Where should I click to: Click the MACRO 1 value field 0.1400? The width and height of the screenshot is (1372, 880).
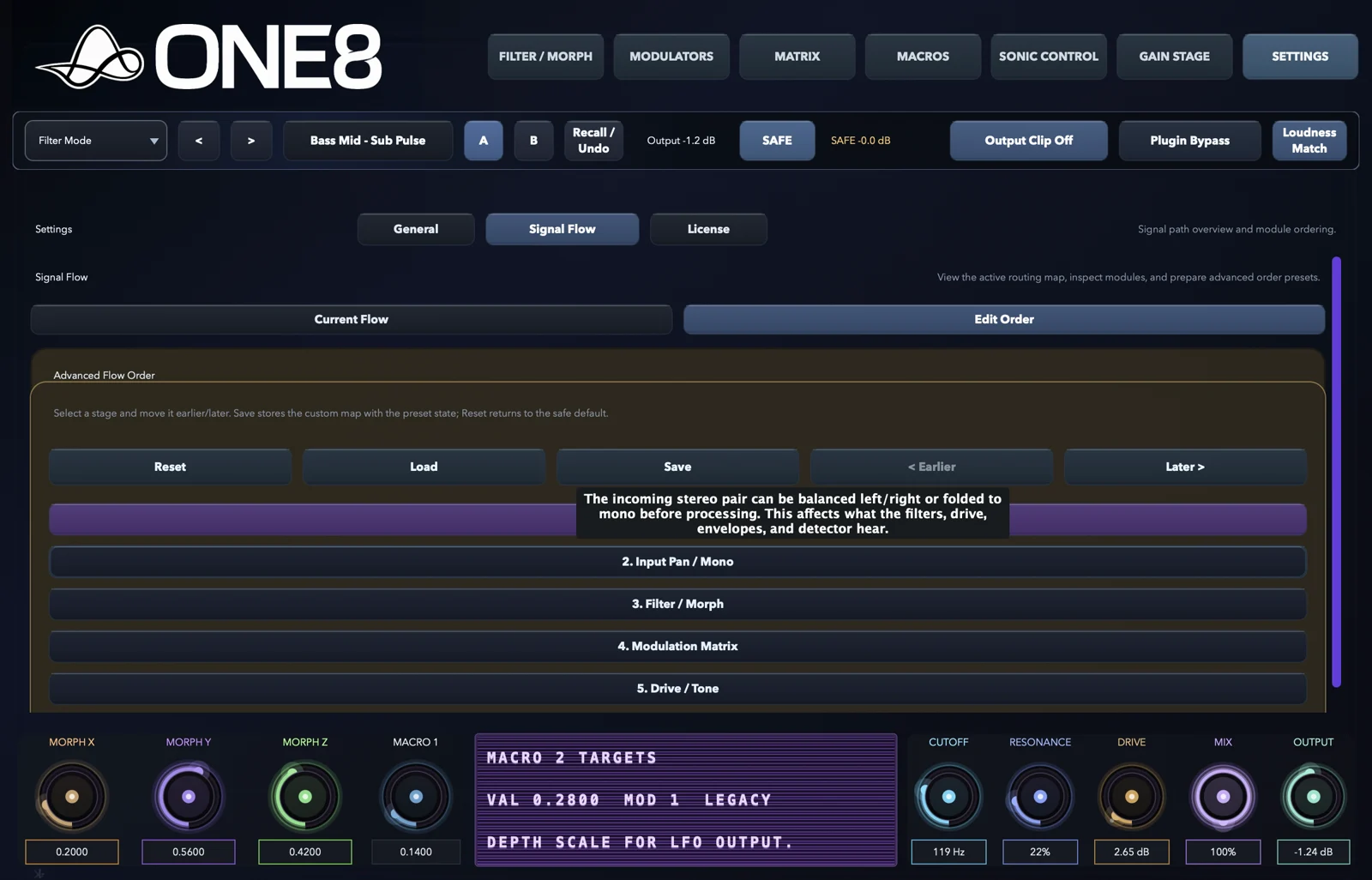tap(416, 852)
